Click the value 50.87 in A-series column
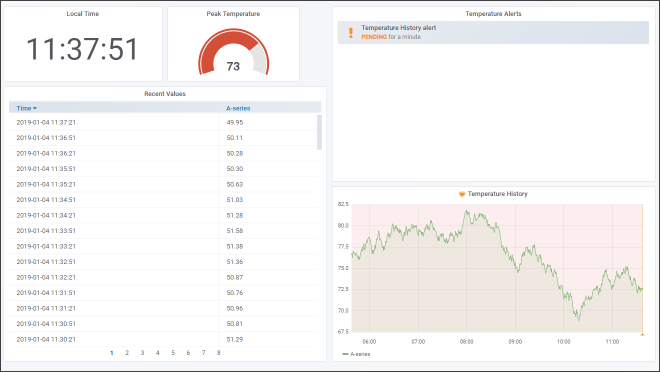The image size is (660, 372). [235, 277]
